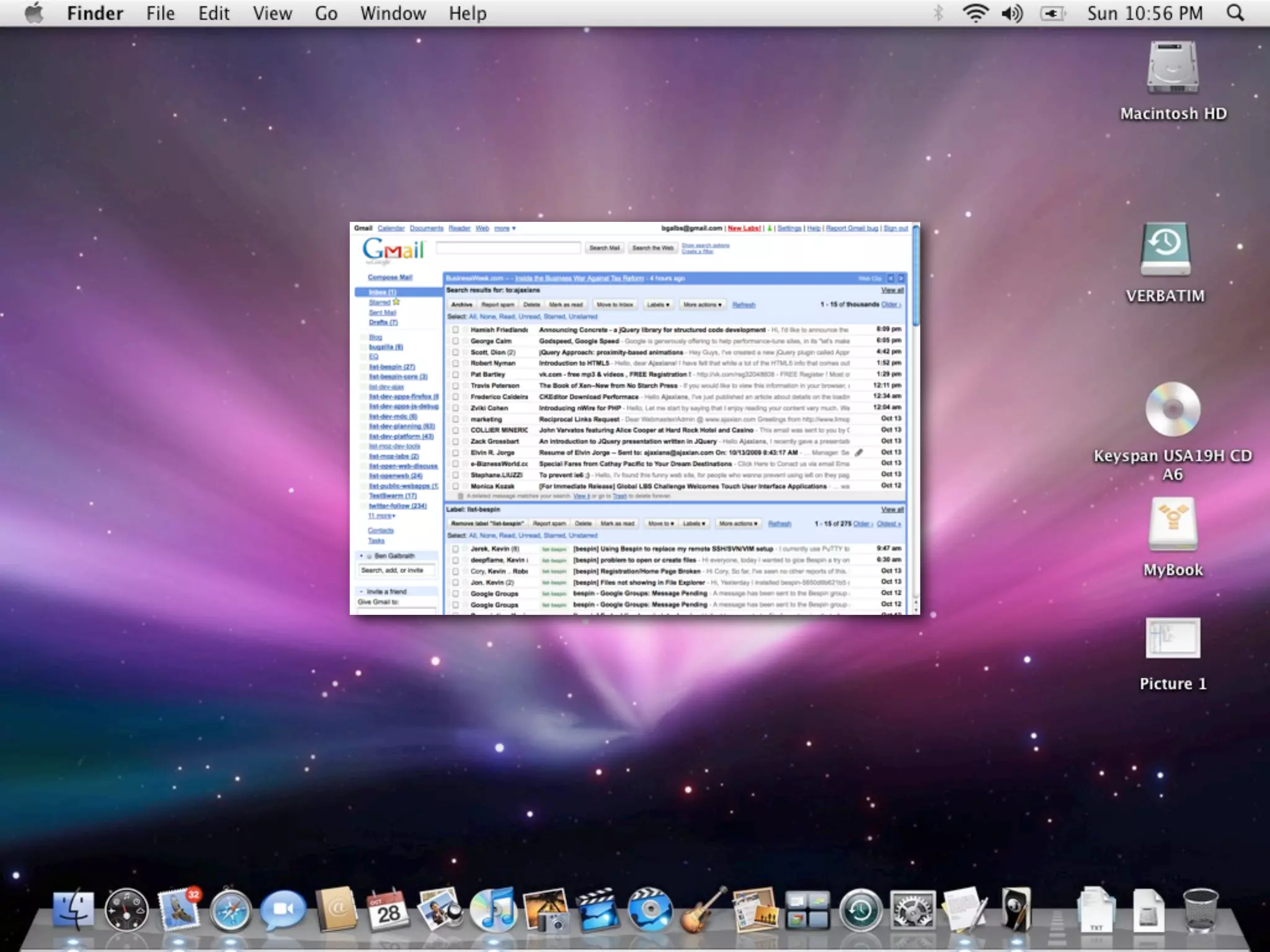Open System Preferences from the Dock
This screenshot has height=952, width=1270.
(x=912, y=911)
